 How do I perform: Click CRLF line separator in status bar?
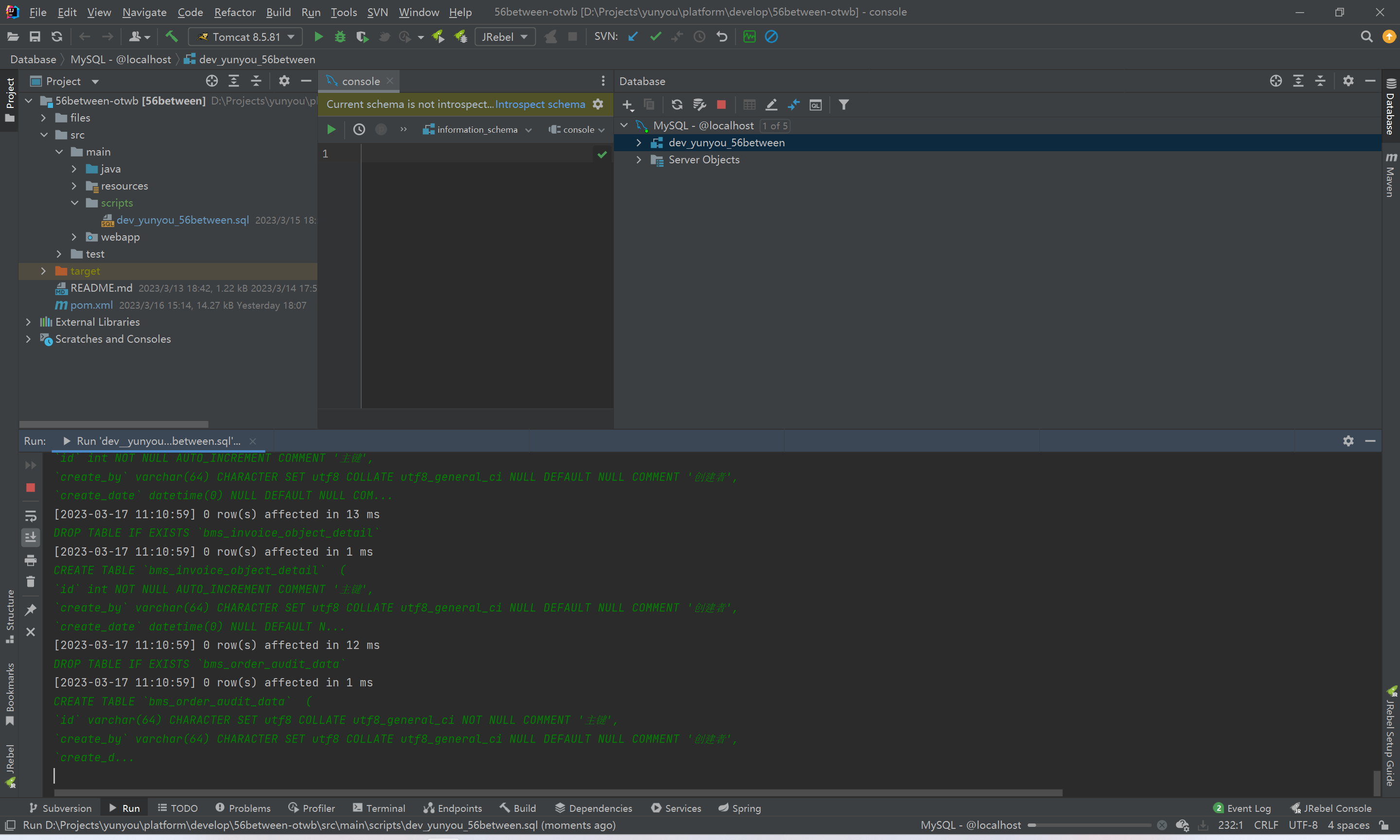click(x=1266, y=825)
